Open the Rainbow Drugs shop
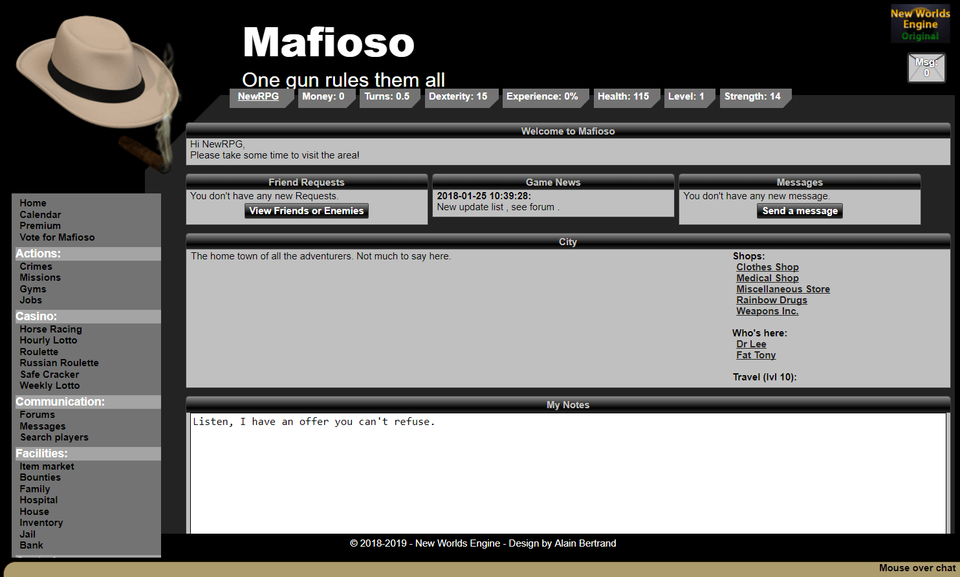This screenshot has width=960, height=577. pos(771,299)
